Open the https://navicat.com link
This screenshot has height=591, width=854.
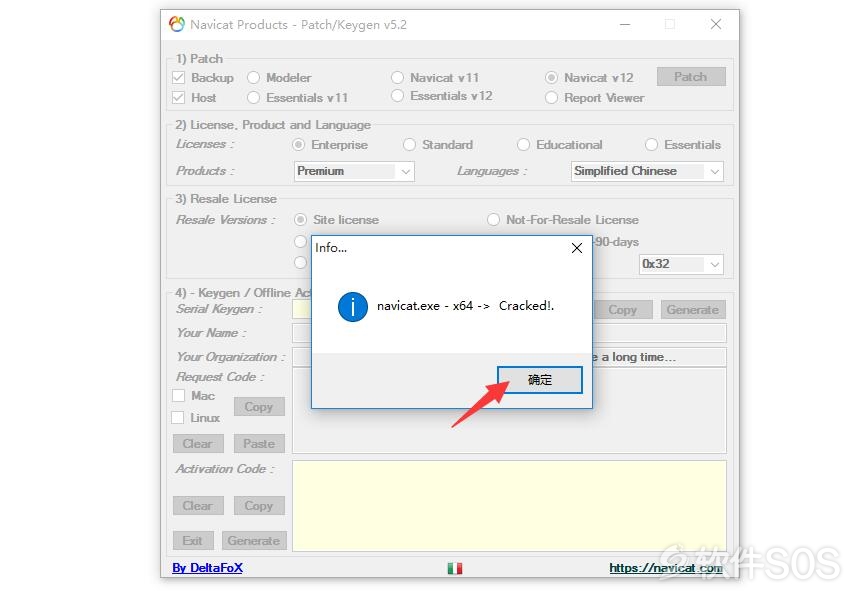666,568
